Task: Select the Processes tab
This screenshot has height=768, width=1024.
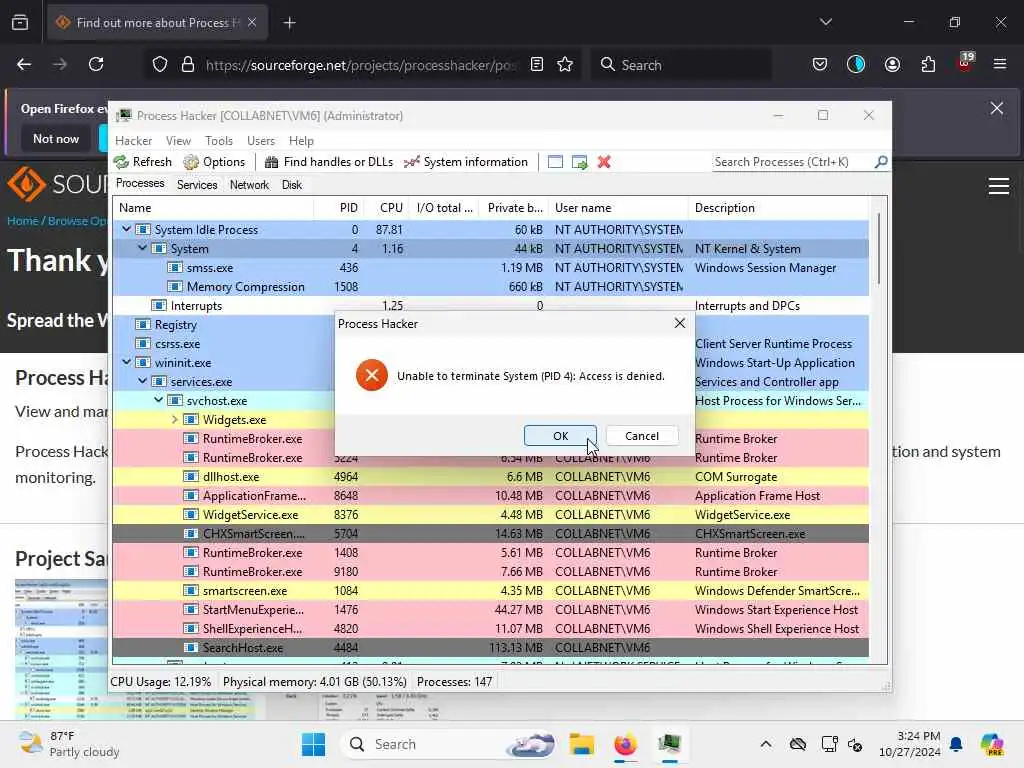Action: coord(140,184)
